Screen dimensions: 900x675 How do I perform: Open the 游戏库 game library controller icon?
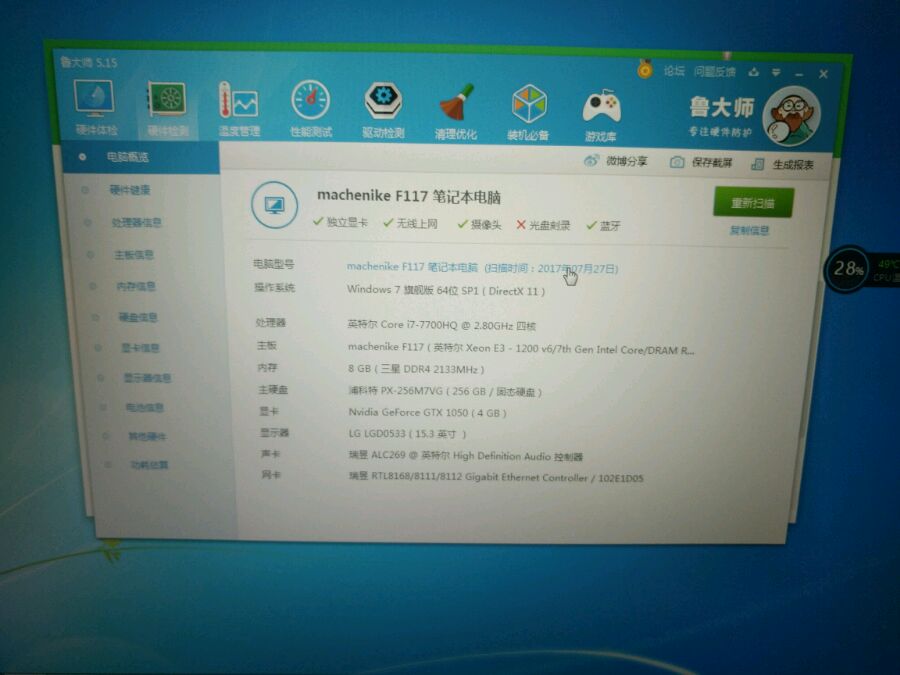[600, 115]
